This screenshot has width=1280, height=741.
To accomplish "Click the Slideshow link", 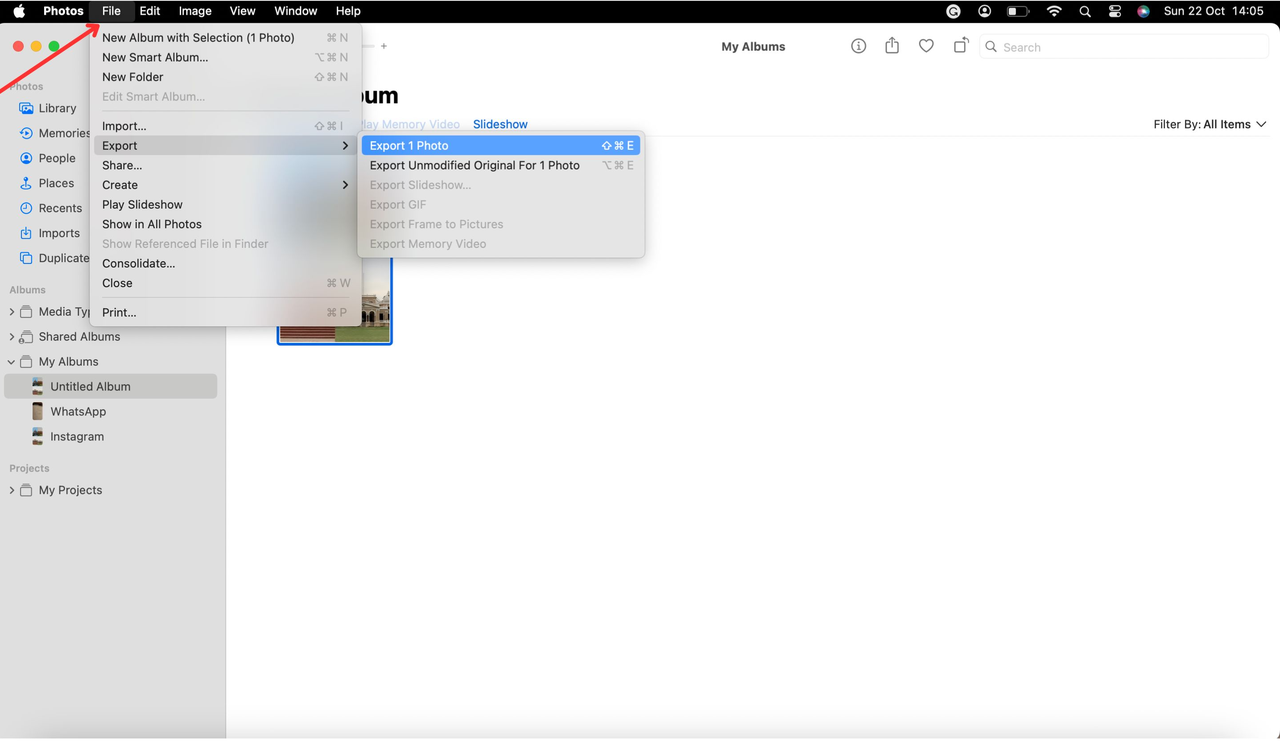I will coord(500,124).
